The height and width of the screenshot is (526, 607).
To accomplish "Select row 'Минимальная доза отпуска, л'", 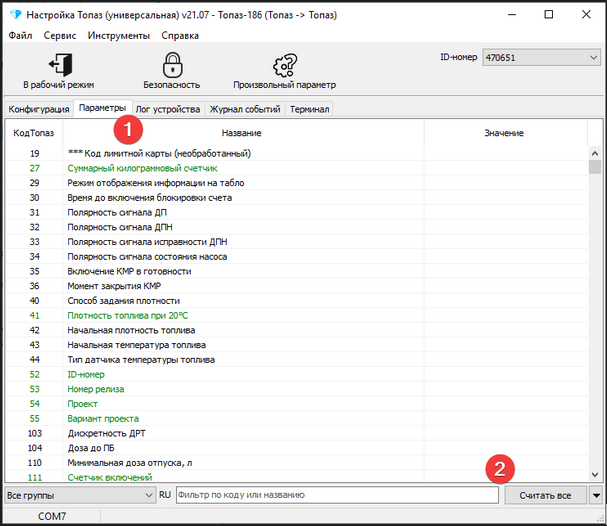I will coord(297,463).
